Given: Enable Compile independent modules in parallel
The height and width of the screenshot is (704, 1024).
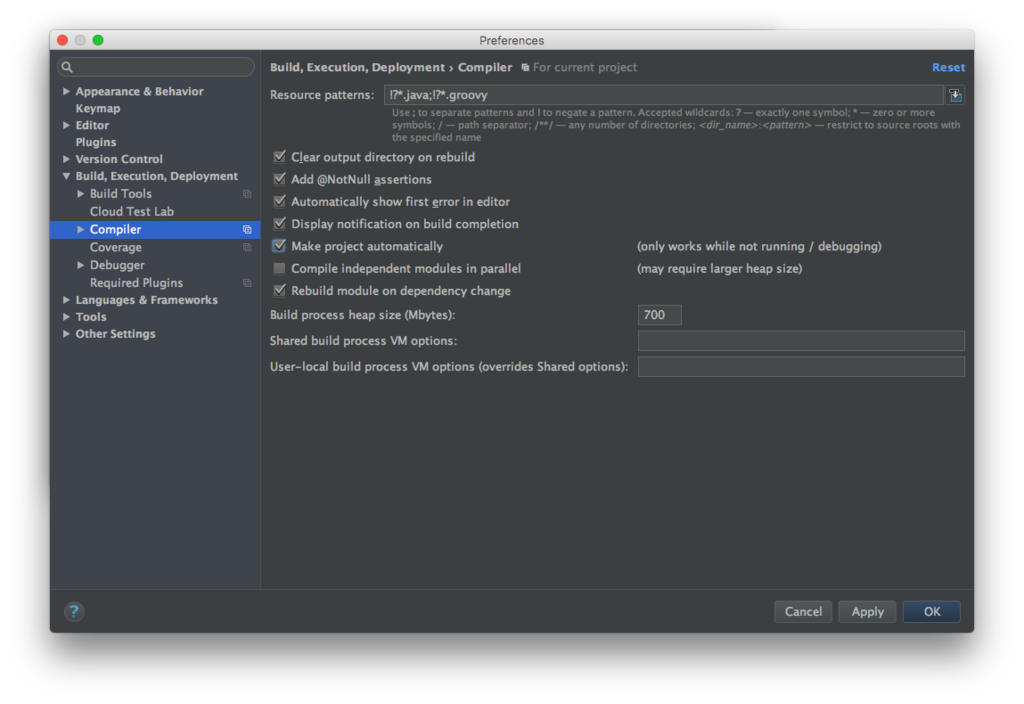Looking at the screenshot, I should (x=280, y=269).
